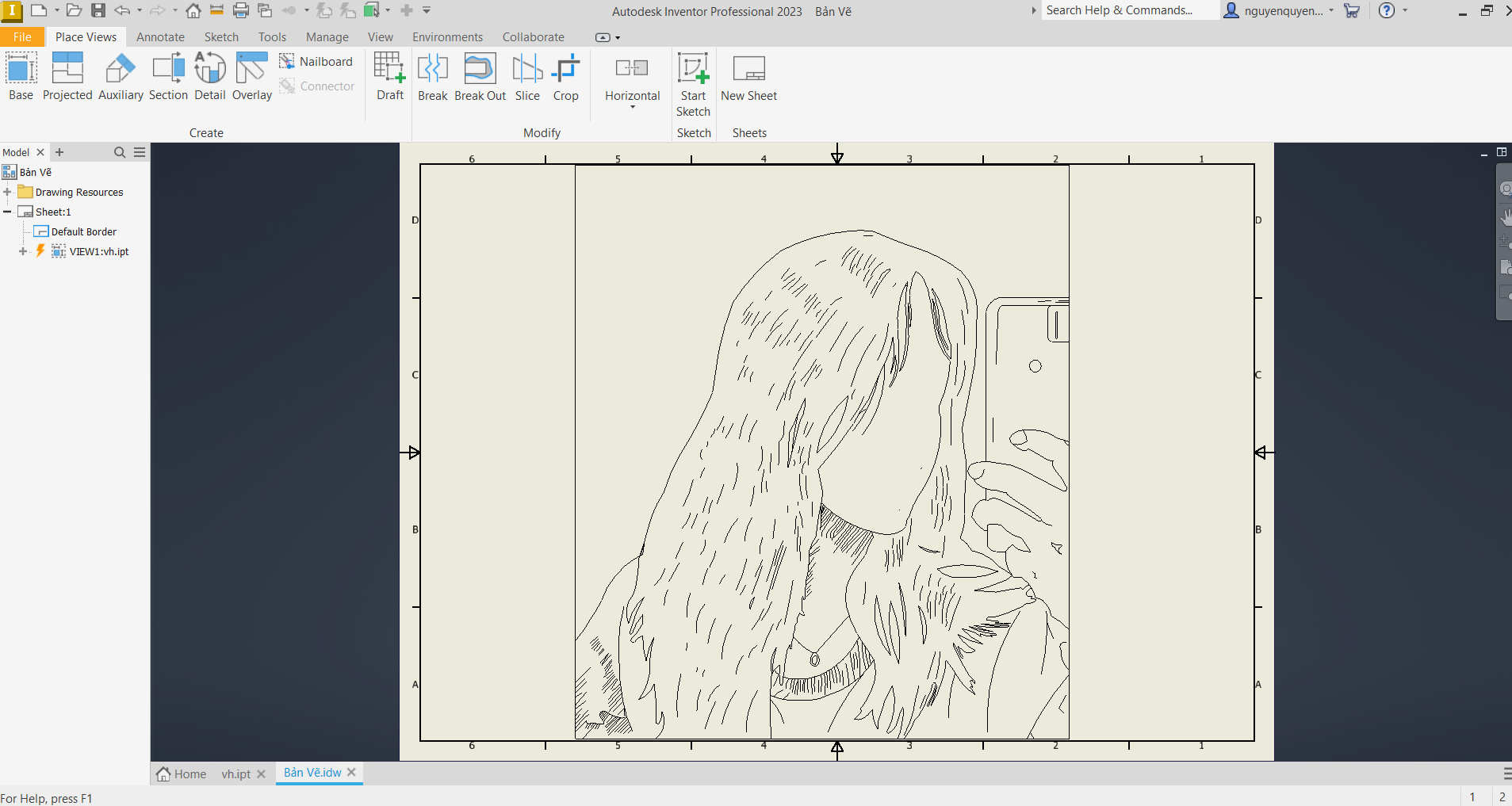Collapse the Sheet:1 node
Image resolution: width=1512 pixels, height=806 pixels.
click(x=7, y=212)
